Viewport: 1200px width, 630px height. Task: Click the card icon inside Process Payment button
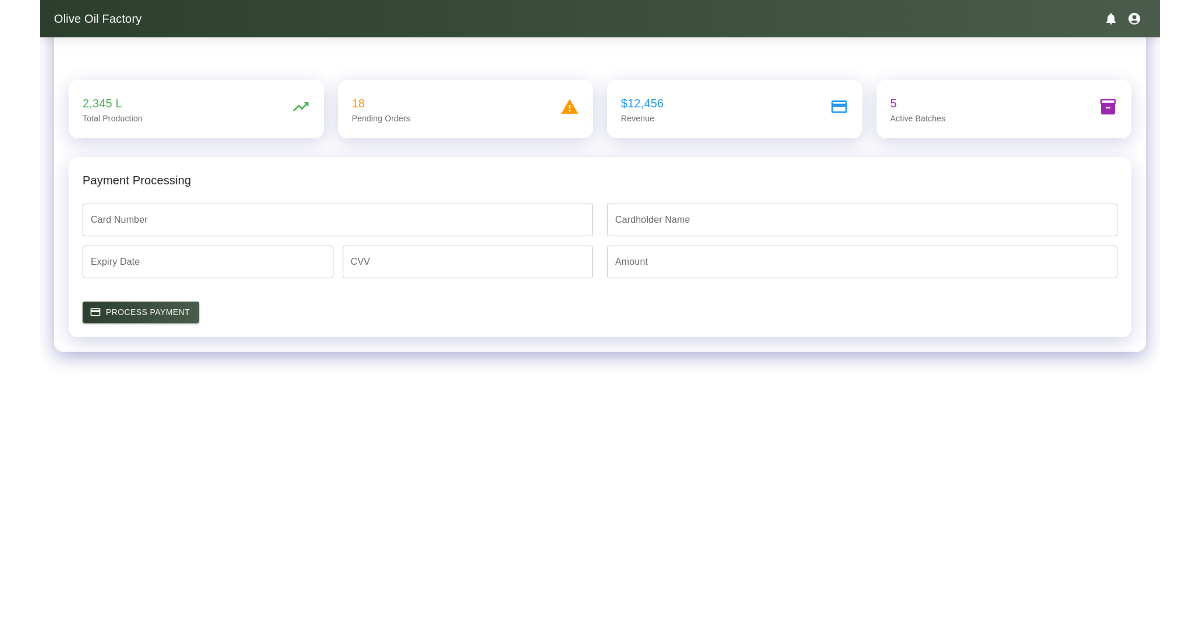tap(95, 312)
